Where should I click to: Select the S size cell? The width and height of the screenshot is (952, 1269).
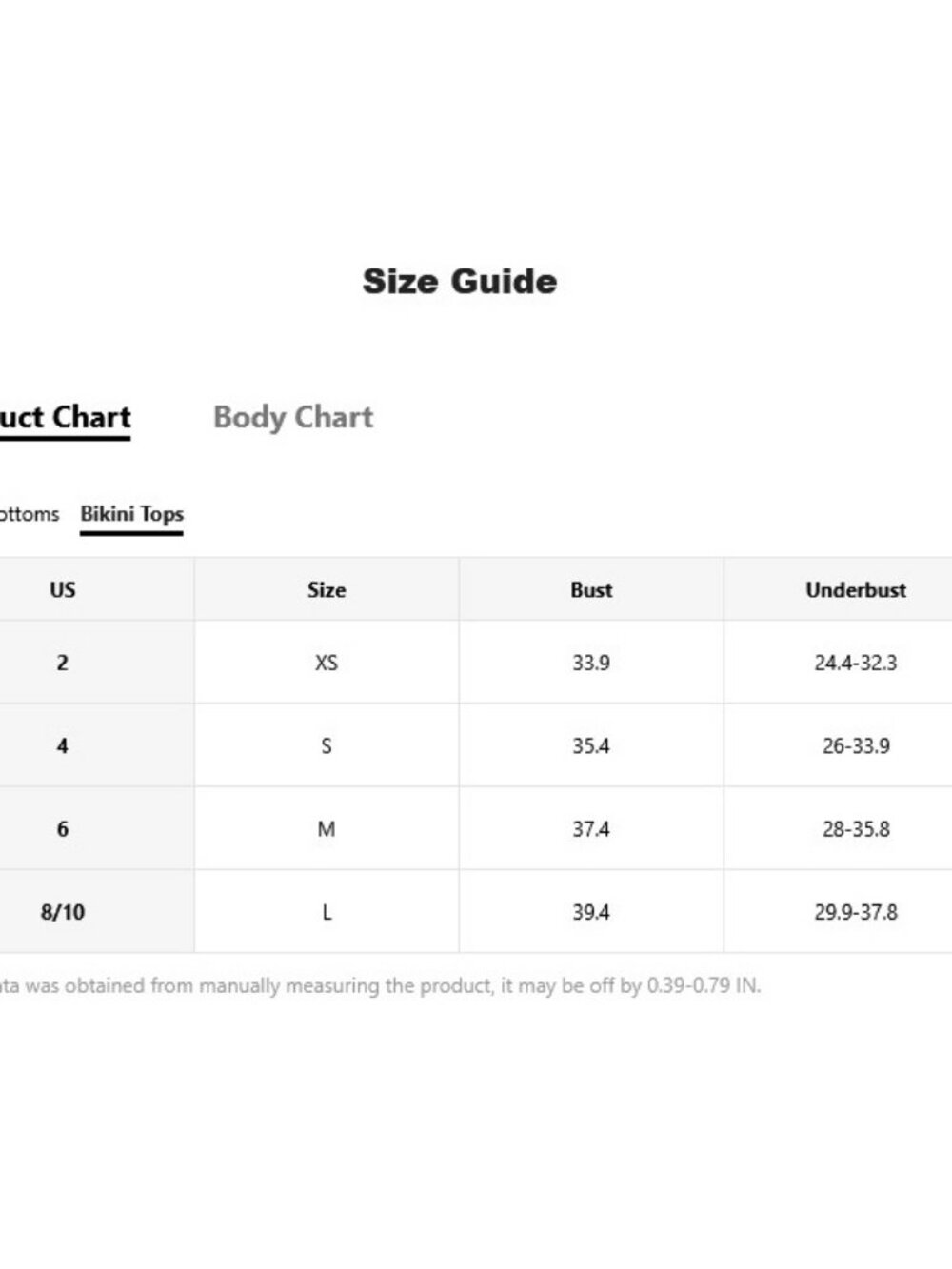coord(327,745)
